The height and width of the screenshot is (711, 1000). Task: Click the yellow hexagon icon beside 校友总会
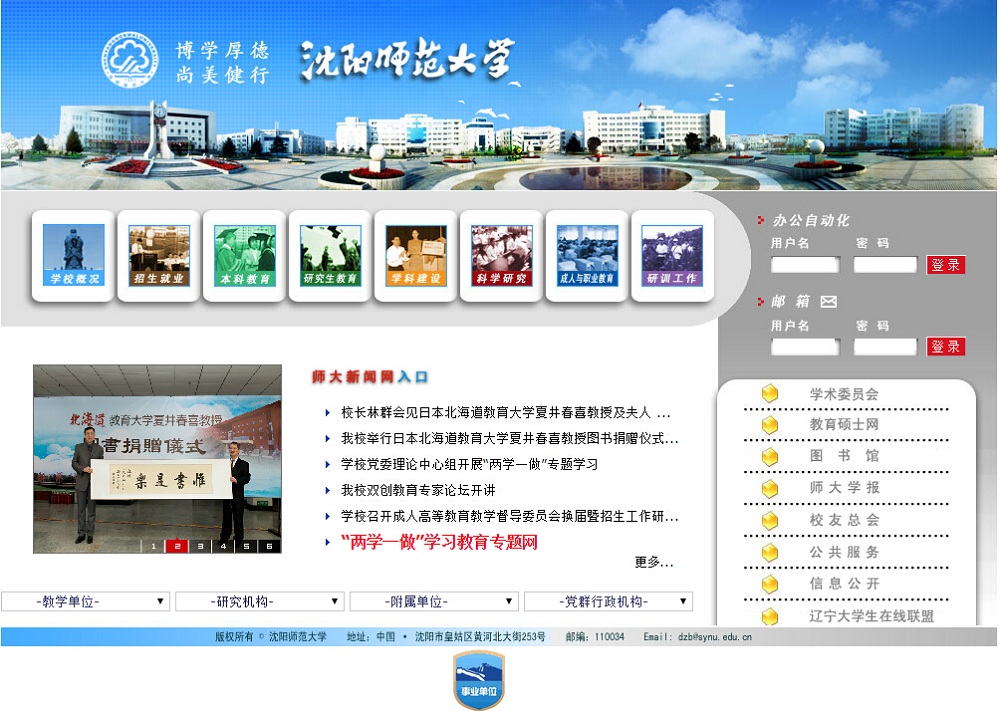770,520
